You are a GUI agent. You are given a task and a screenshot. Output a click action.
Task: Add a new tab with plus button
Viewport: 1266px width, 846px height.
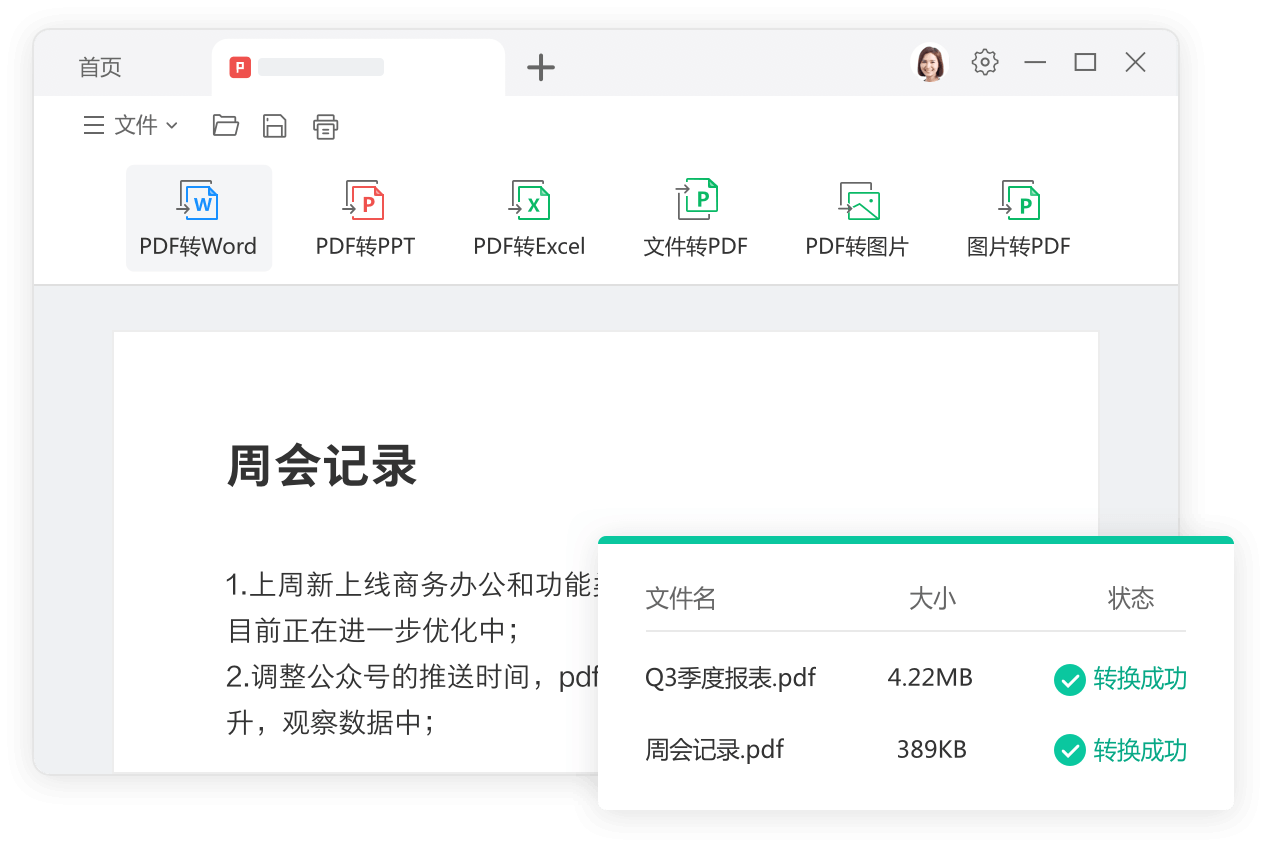541,67
